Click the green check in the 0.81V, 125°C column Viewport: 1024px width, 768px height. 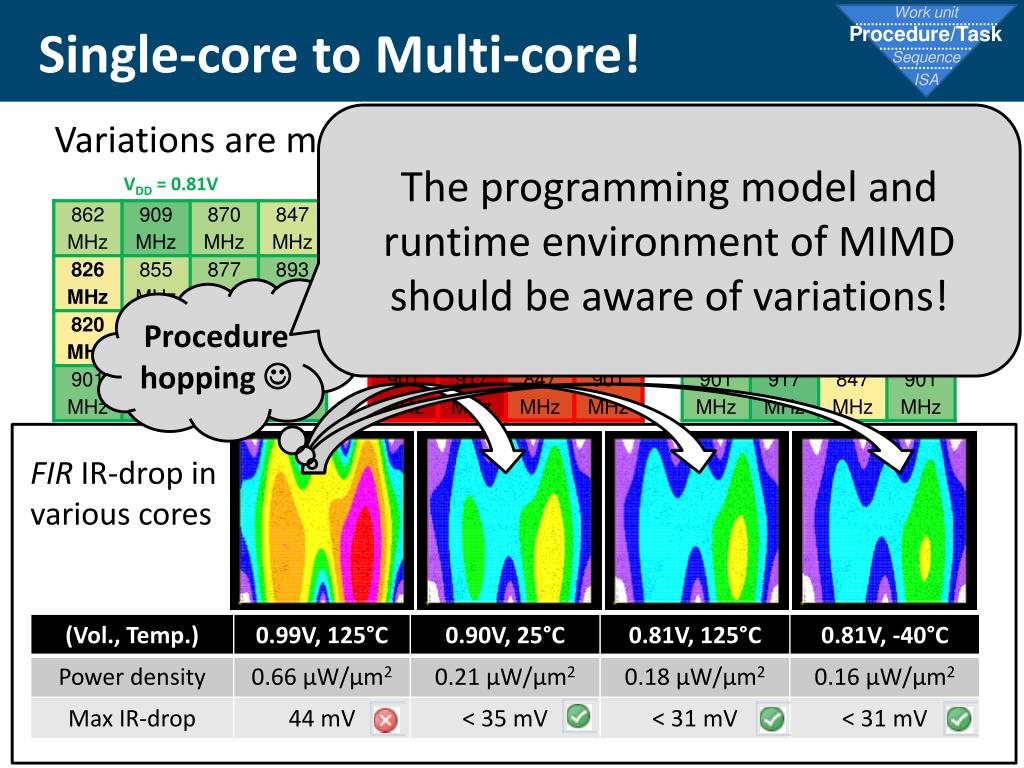[771, 719]
